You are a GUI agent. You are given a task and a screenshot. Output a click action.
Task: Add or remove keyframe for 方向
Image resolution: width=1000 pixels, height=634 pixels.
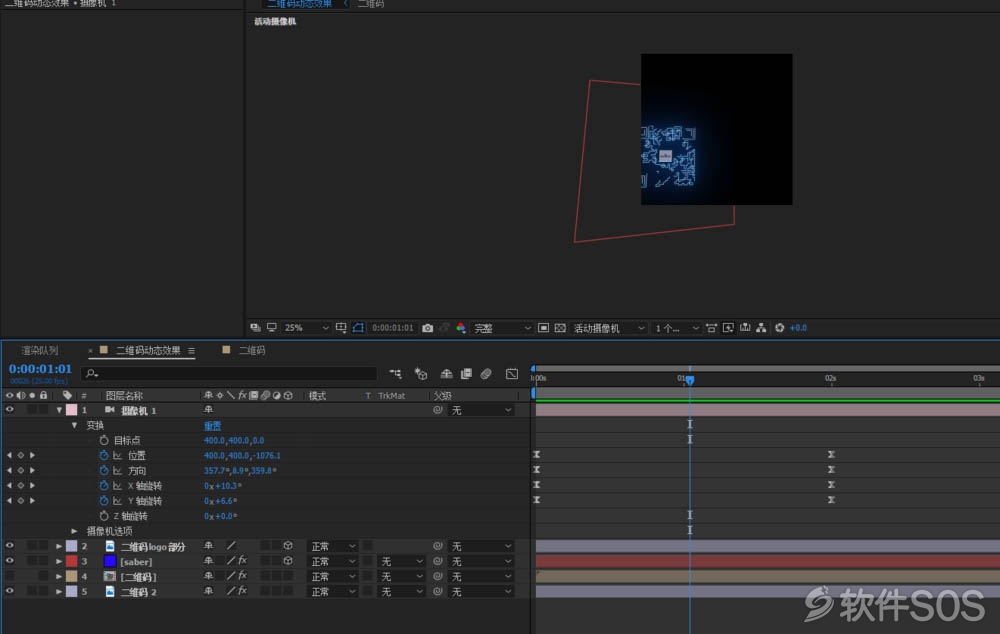[x=20, y=471]
